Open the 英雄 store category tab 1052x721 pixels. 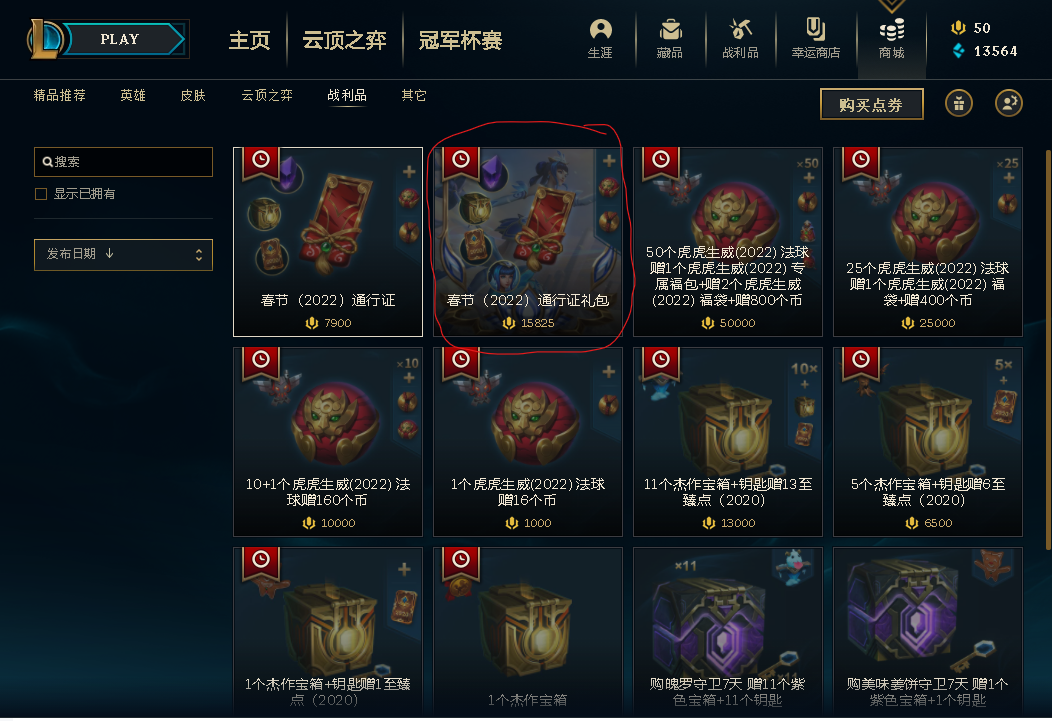(133, 95)
